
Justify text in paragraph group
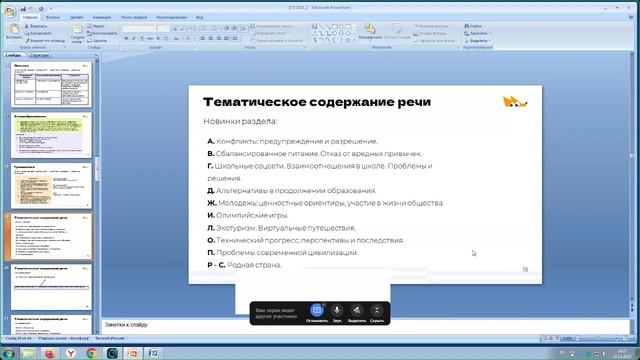tap(227, 38)
